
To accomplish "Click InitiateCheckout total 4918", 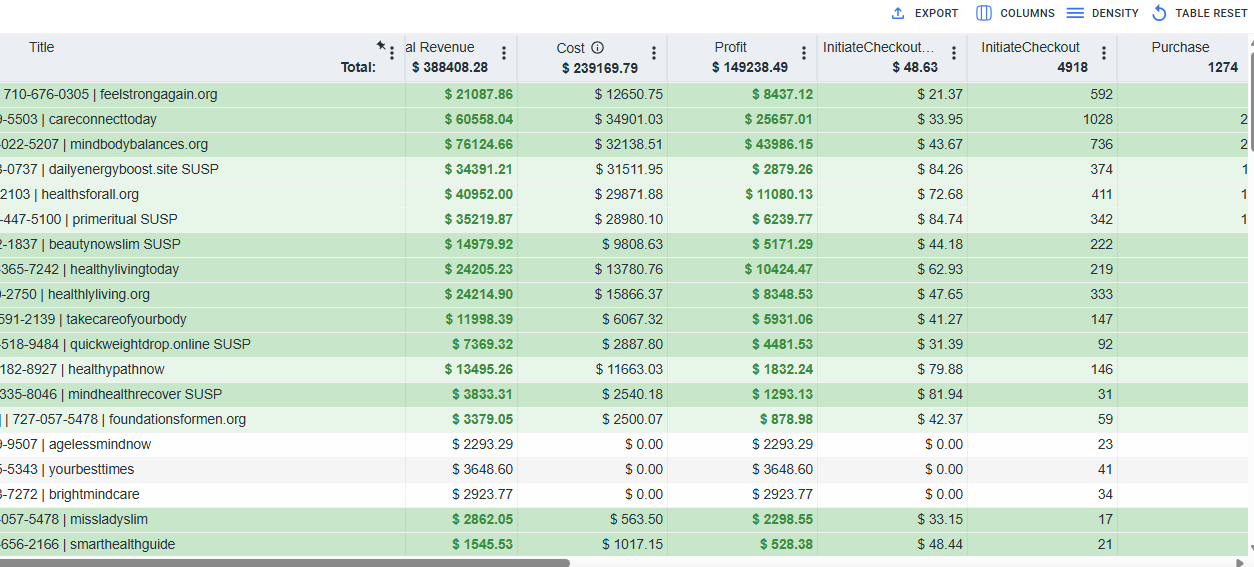I will click(1072, 67).
